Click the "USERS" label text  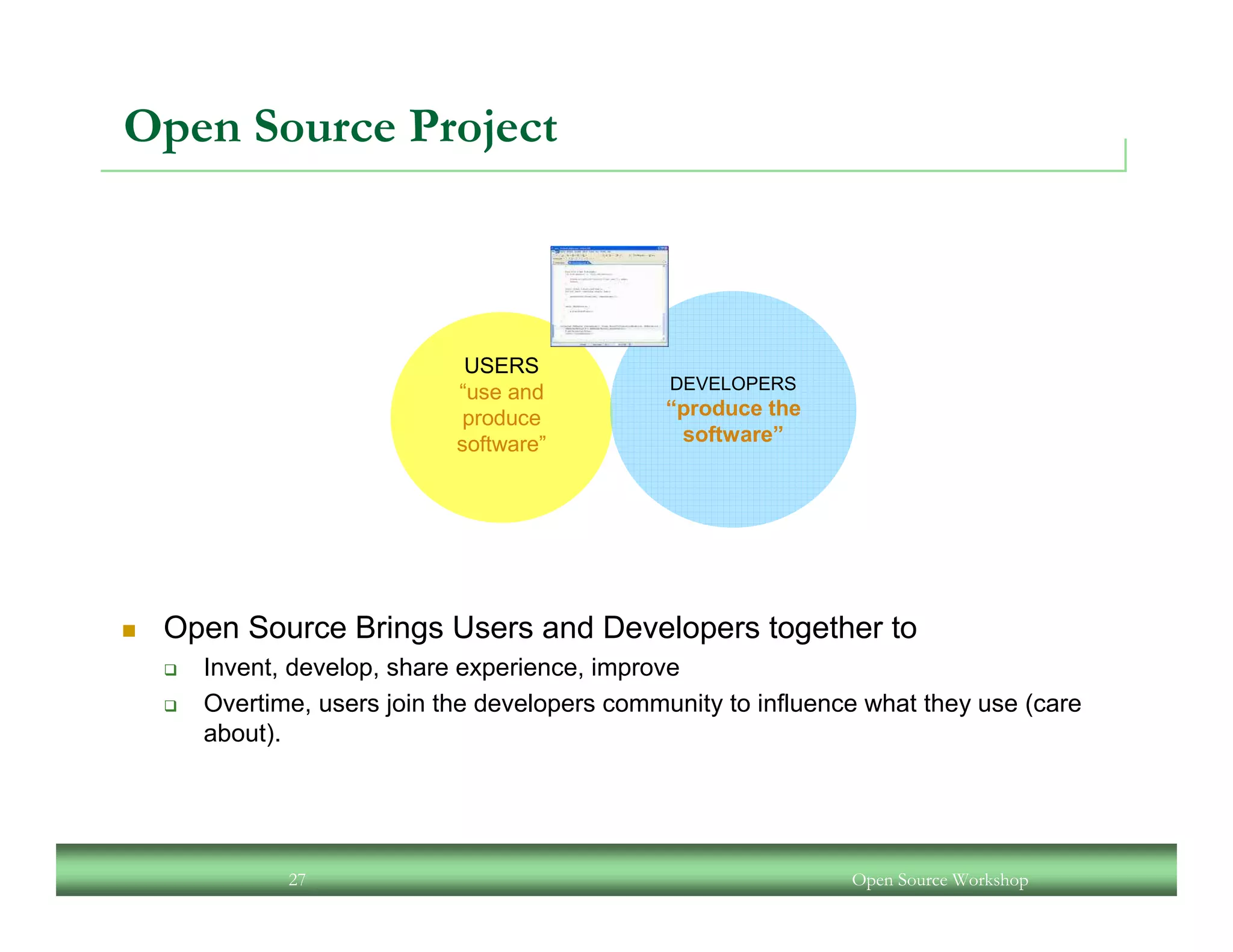(x=501, y=365)
